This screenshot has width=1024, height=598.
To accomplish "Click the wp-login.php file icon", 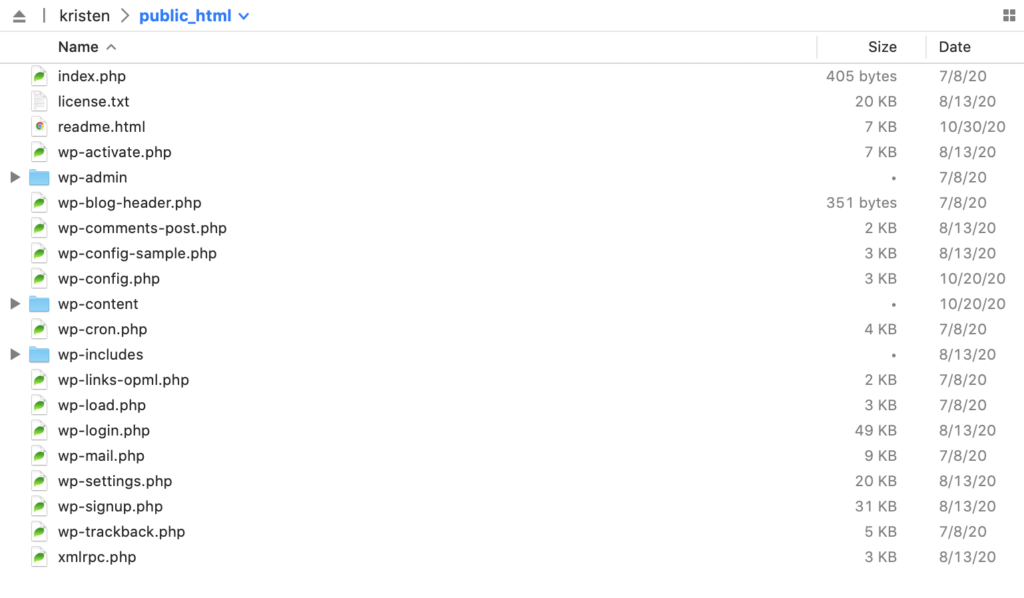I will [x=39, y=431].
